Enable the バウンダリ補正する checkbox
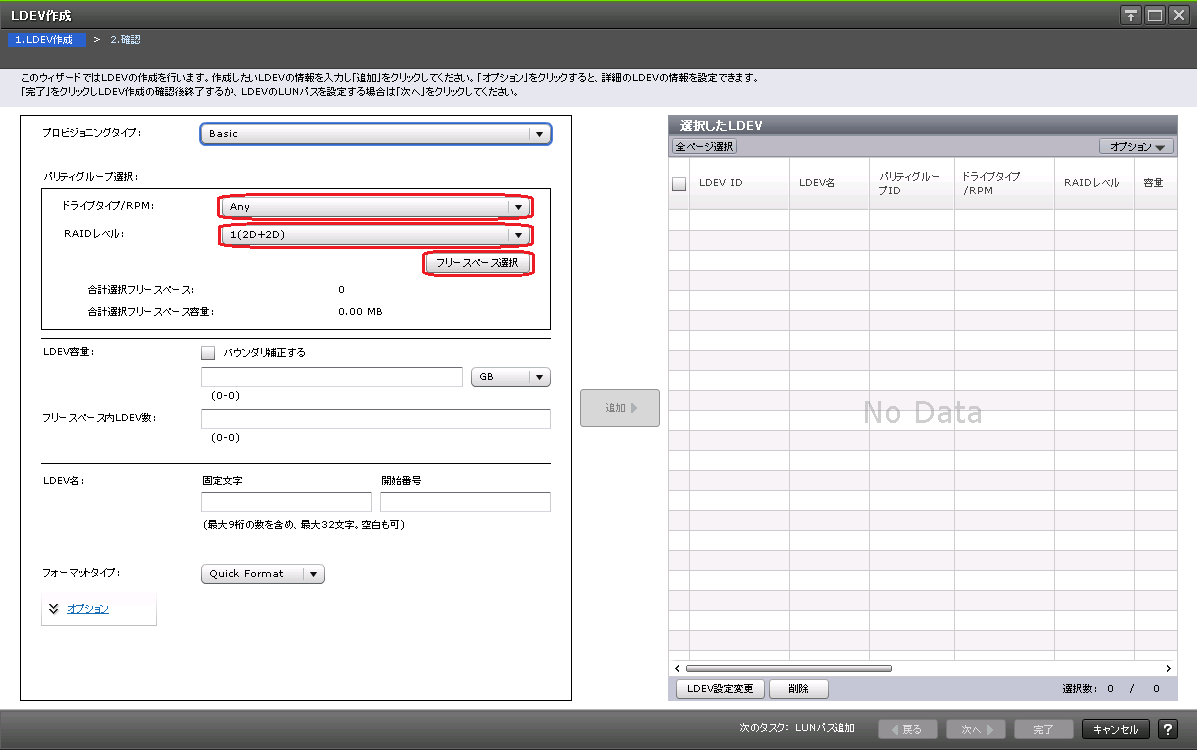Screen dimensions: 1197x750 208,352
